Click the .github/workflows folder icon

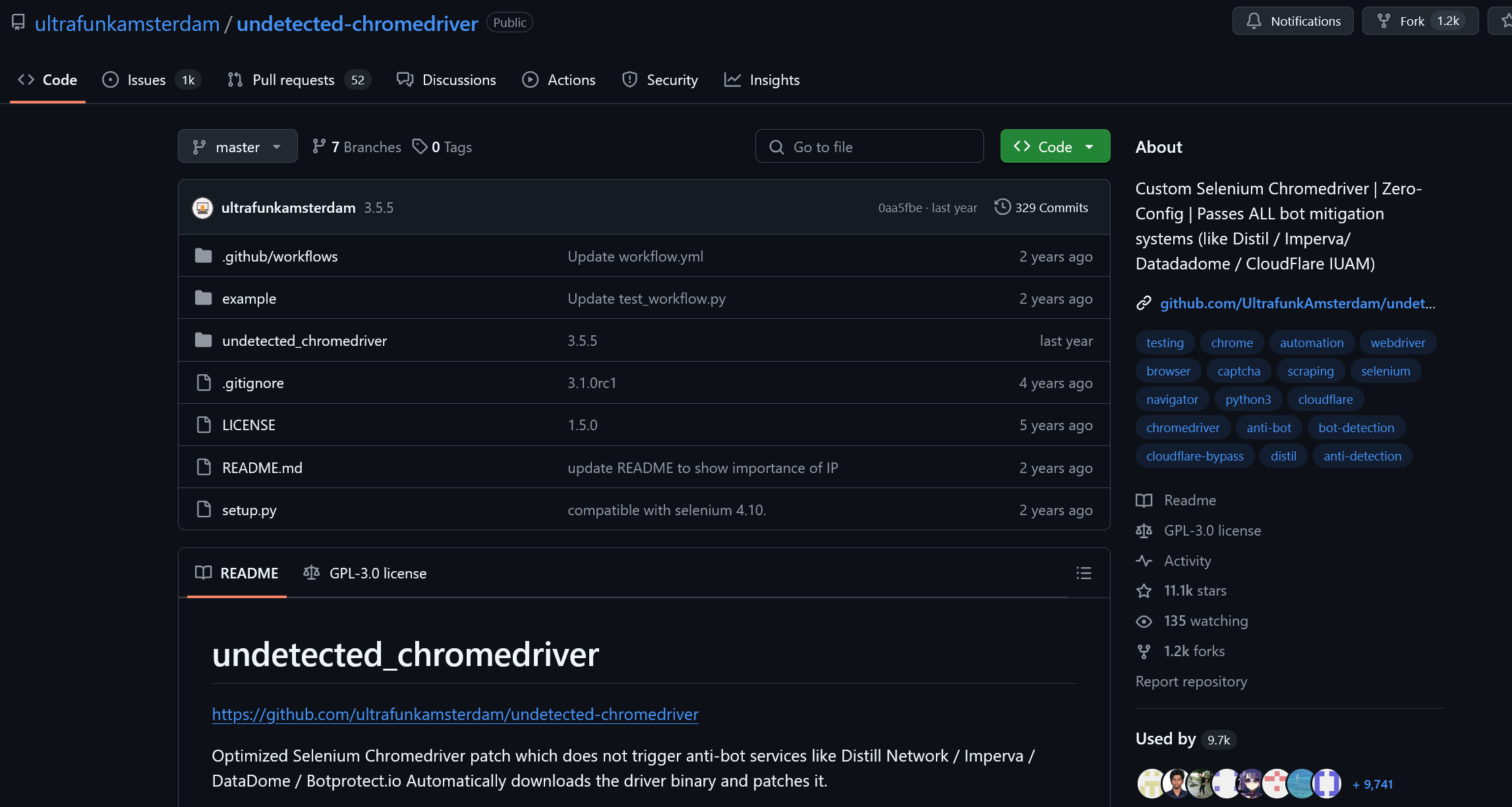click(204, 256)
